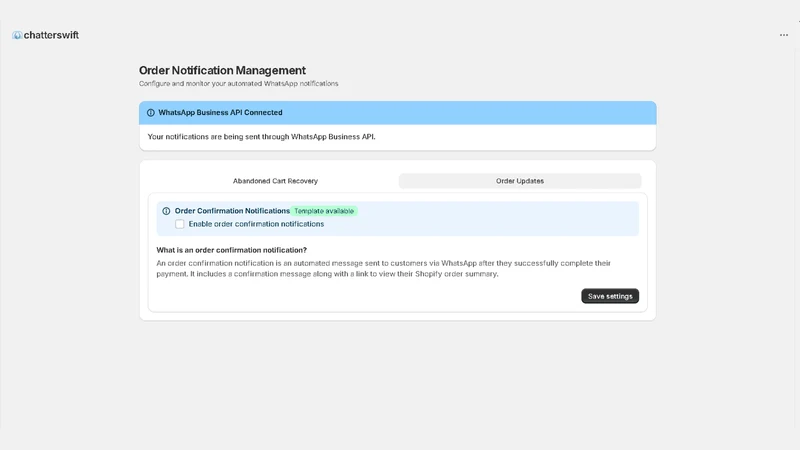
Task: Open the three-dot more options menu
Action: (x=784, y=35)
